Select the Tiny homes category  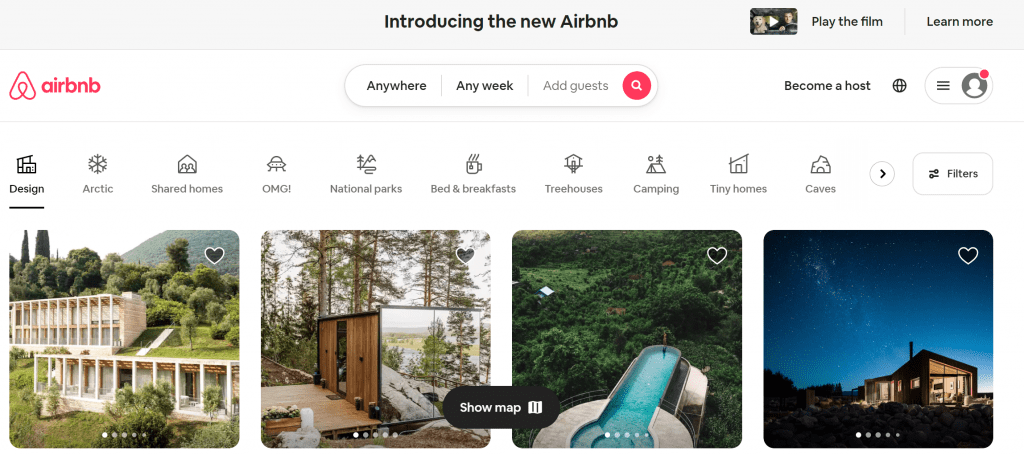(738, 174)
